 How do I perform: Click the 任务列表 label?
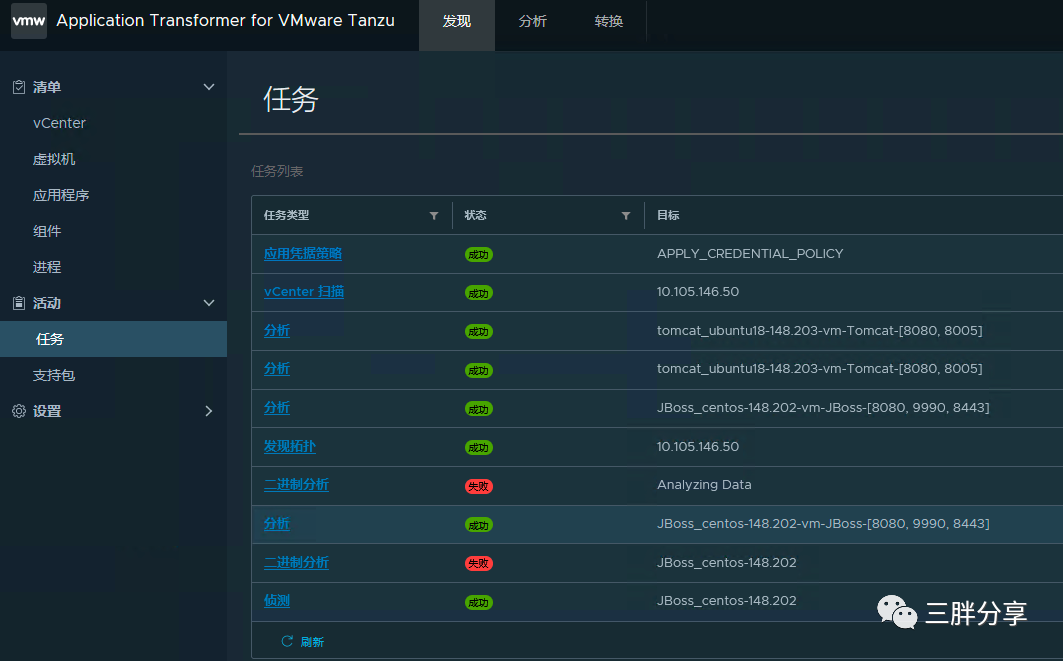277,172
